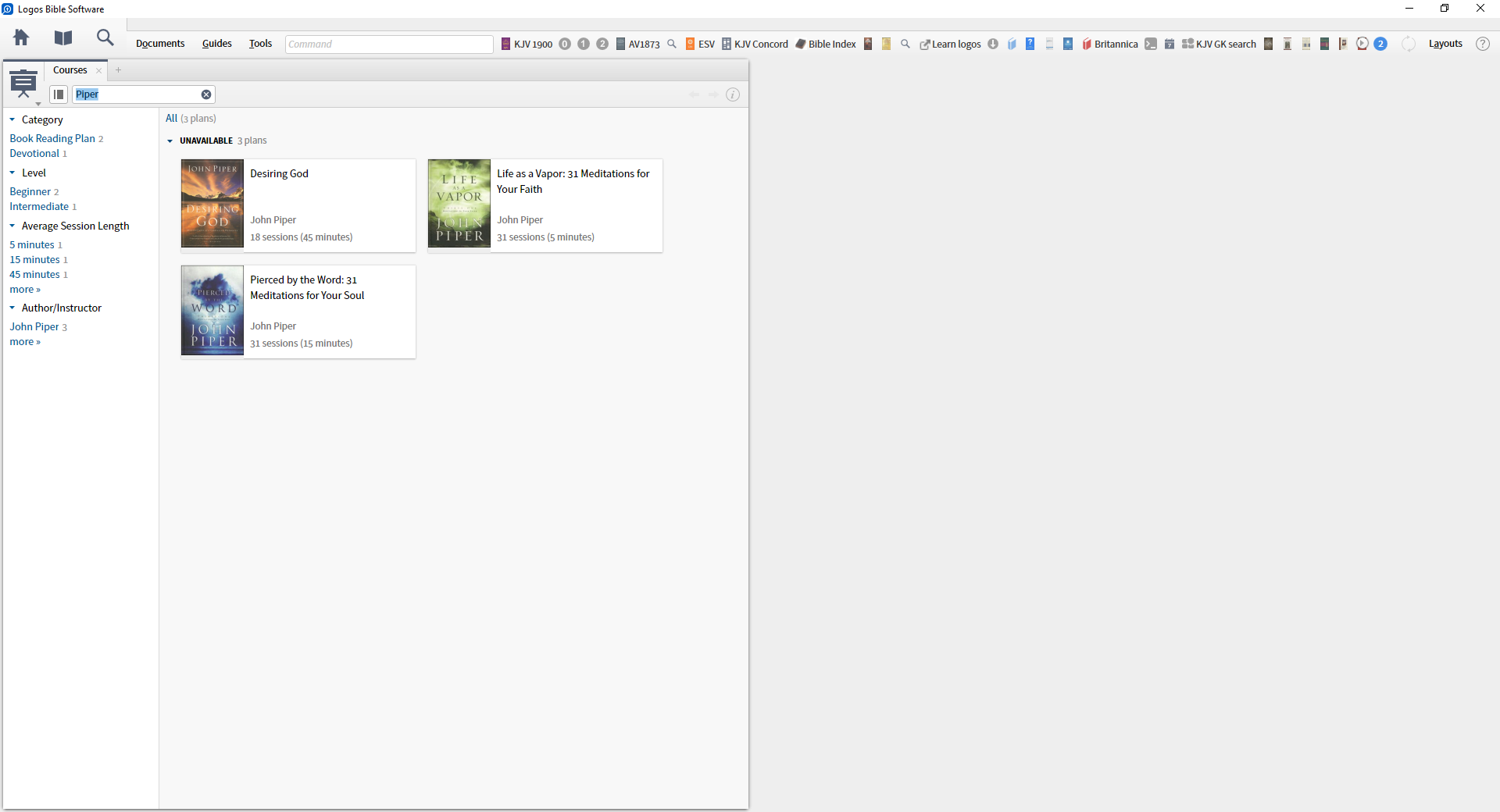The height and width of the screenshot is (812, 1500).
Task: Filter by Intermediate level
Action: (39, 207)
